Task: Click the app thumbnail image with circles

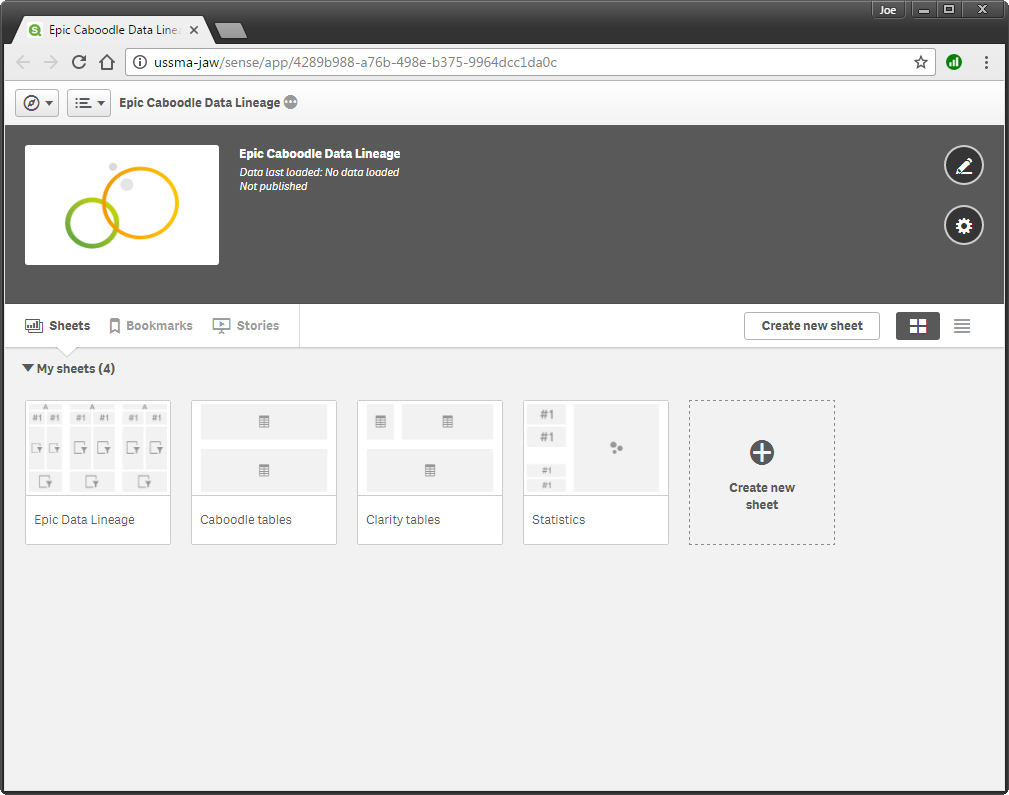Action: (122, 205)
